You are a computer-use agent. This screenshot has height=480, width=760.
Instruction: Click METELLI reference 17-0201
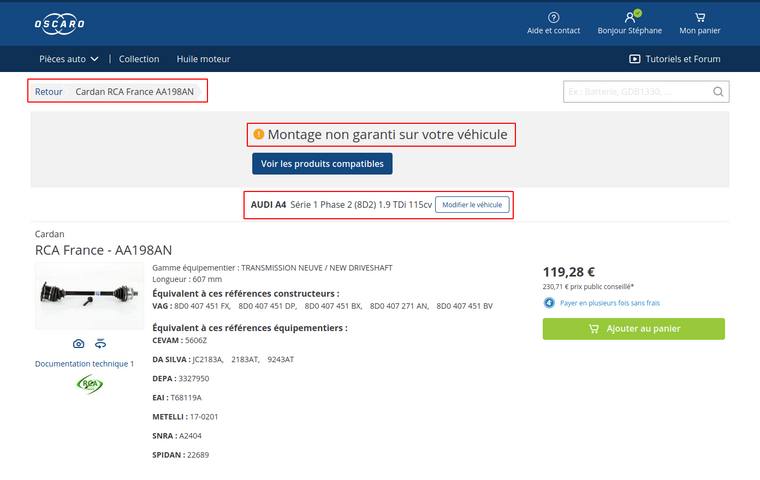204,416
